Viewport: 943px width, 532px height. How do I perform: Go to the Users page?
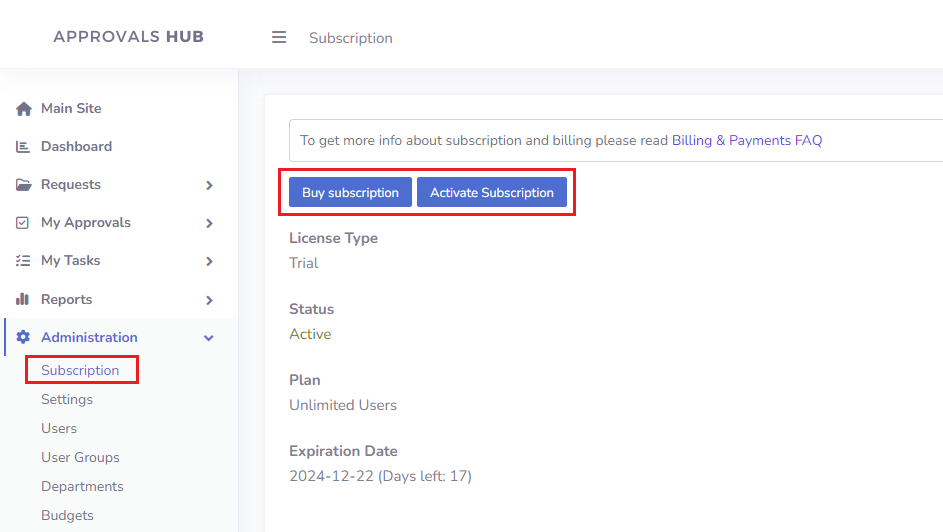pos(59,428)
